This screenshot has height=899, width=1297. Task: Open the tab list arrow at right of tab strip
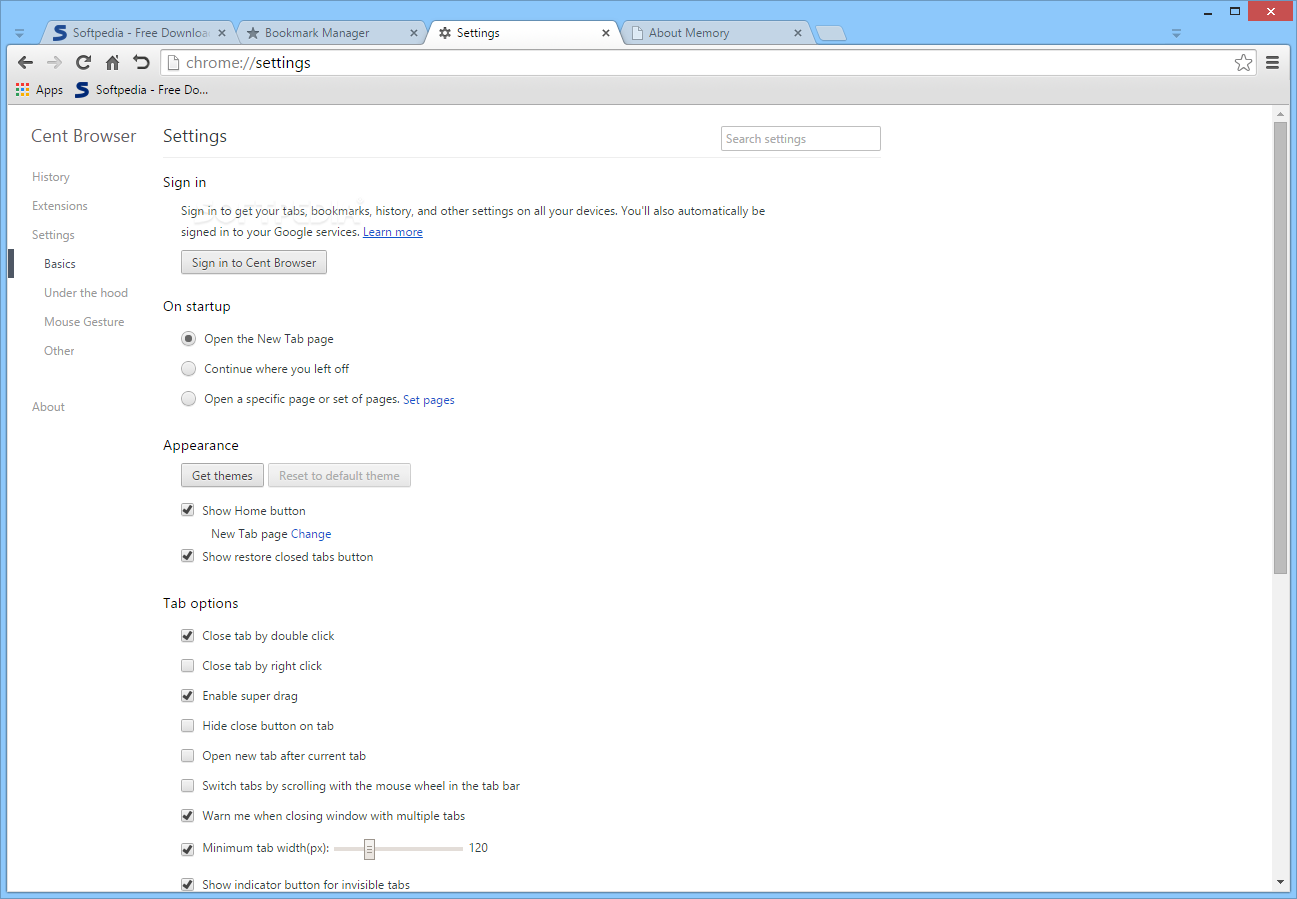[1176, 34]
